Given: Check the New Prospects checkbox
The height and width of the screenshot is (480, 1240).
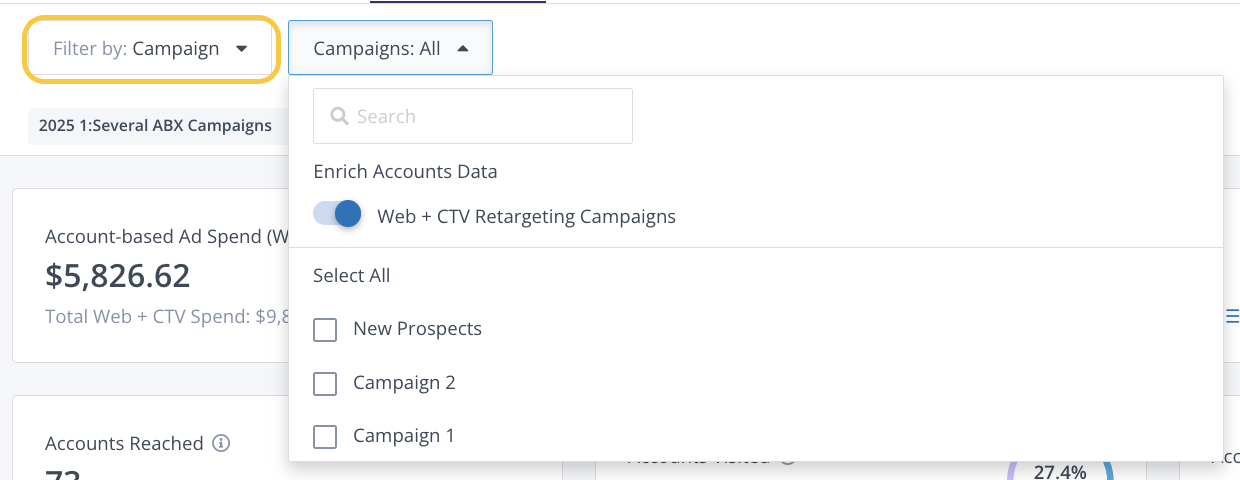Looking at the screenshot, I should click(325, 329).
